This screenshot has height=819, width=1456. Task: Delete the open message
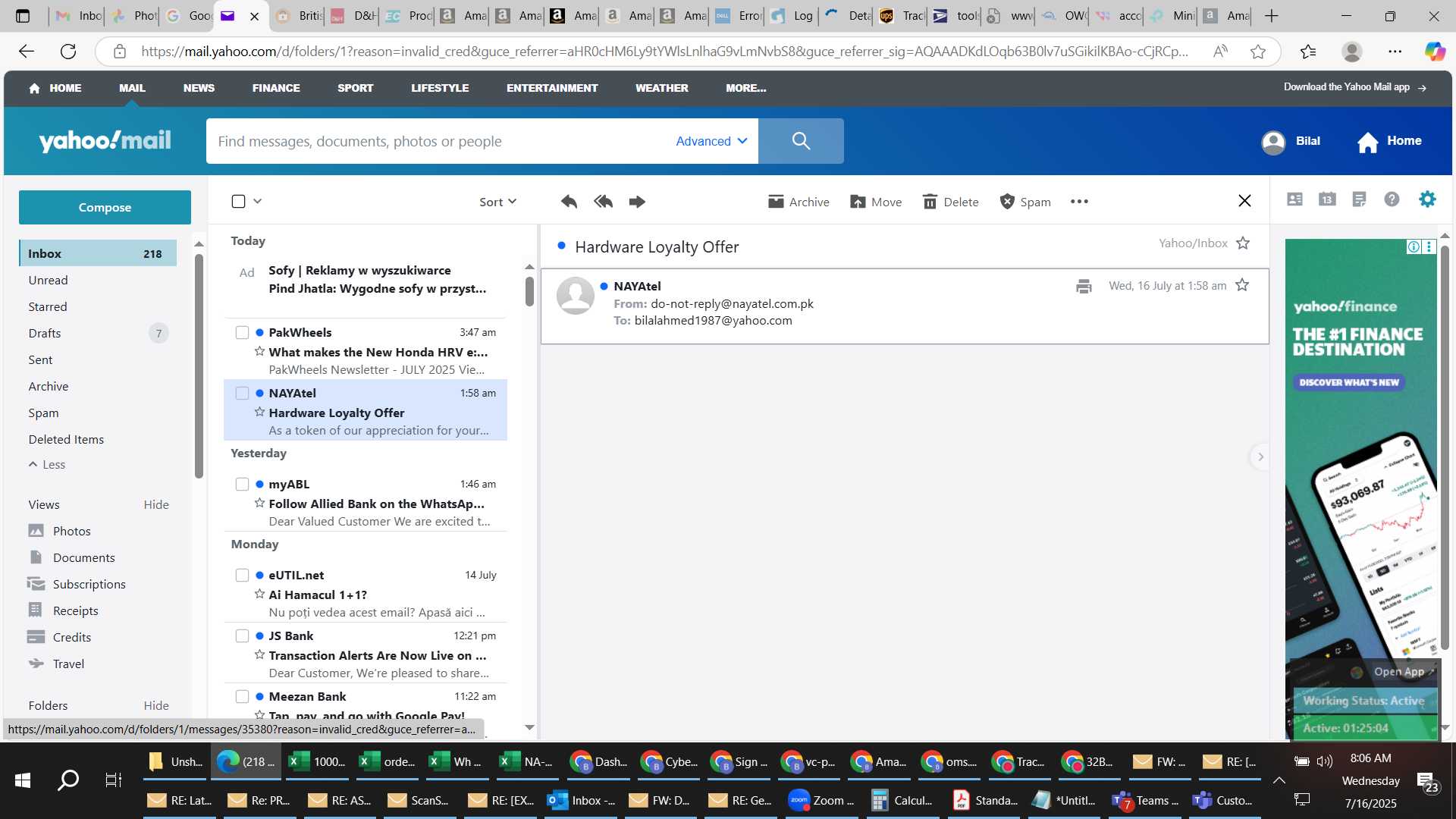(950, 202)
